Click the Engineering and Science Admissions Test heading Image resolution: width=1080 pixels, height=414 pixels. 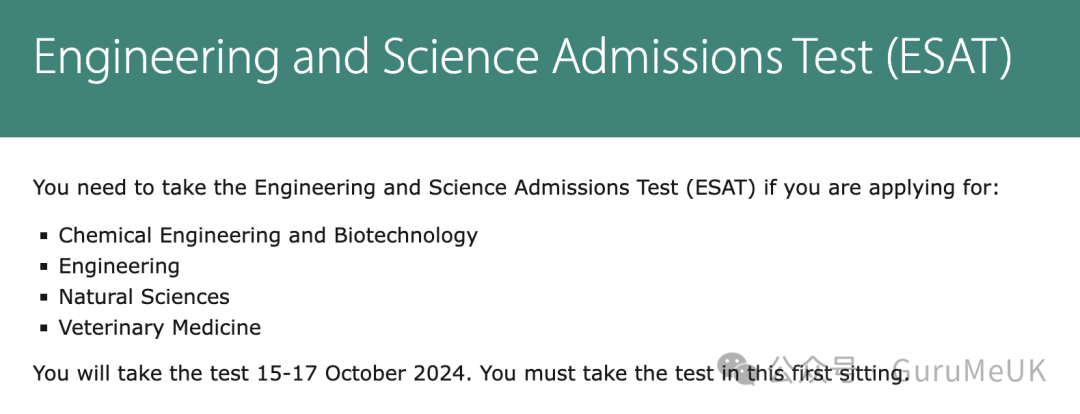click(x=523, y=56)
